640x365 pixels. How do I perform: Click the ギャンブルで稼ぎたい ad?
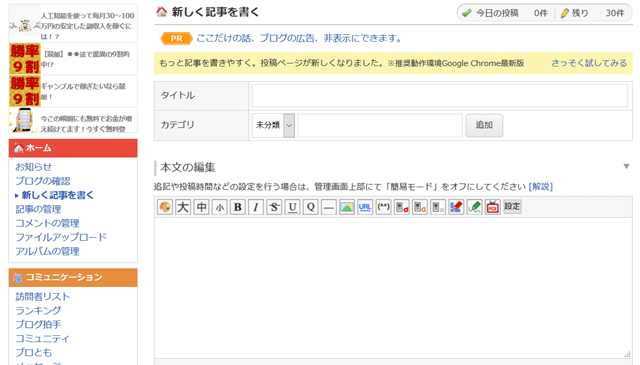tap(73, 91)
